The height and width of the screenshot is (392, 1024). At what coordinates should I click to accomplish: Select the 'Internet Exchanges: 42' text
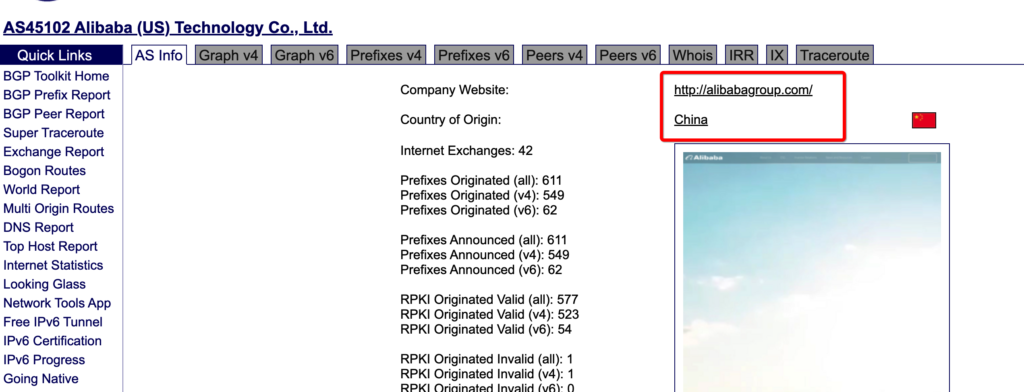(x=466, y=151)
